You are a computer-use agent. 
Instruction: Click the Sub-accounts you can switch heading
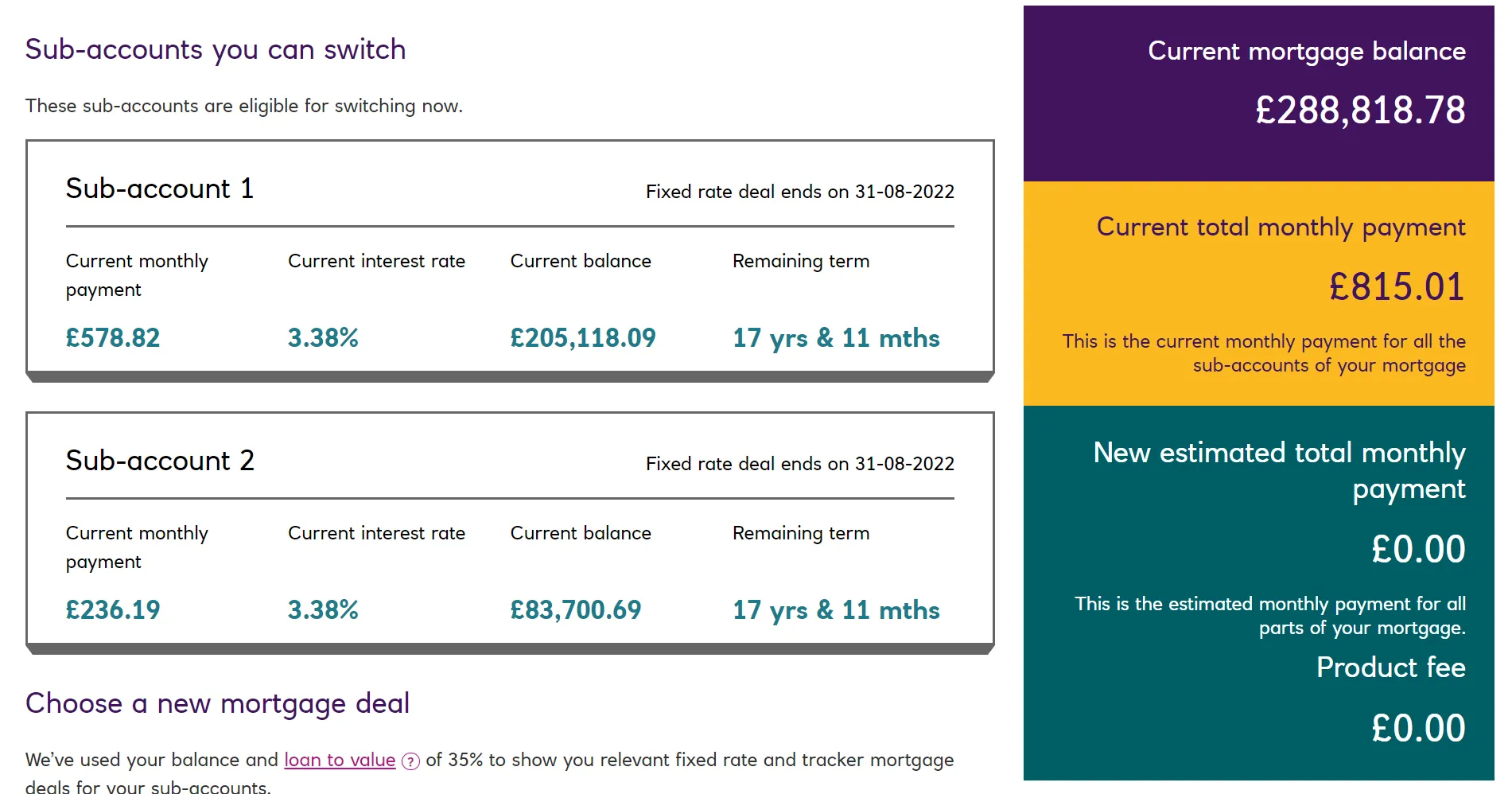pyautogui.click(x=216, y=49)
